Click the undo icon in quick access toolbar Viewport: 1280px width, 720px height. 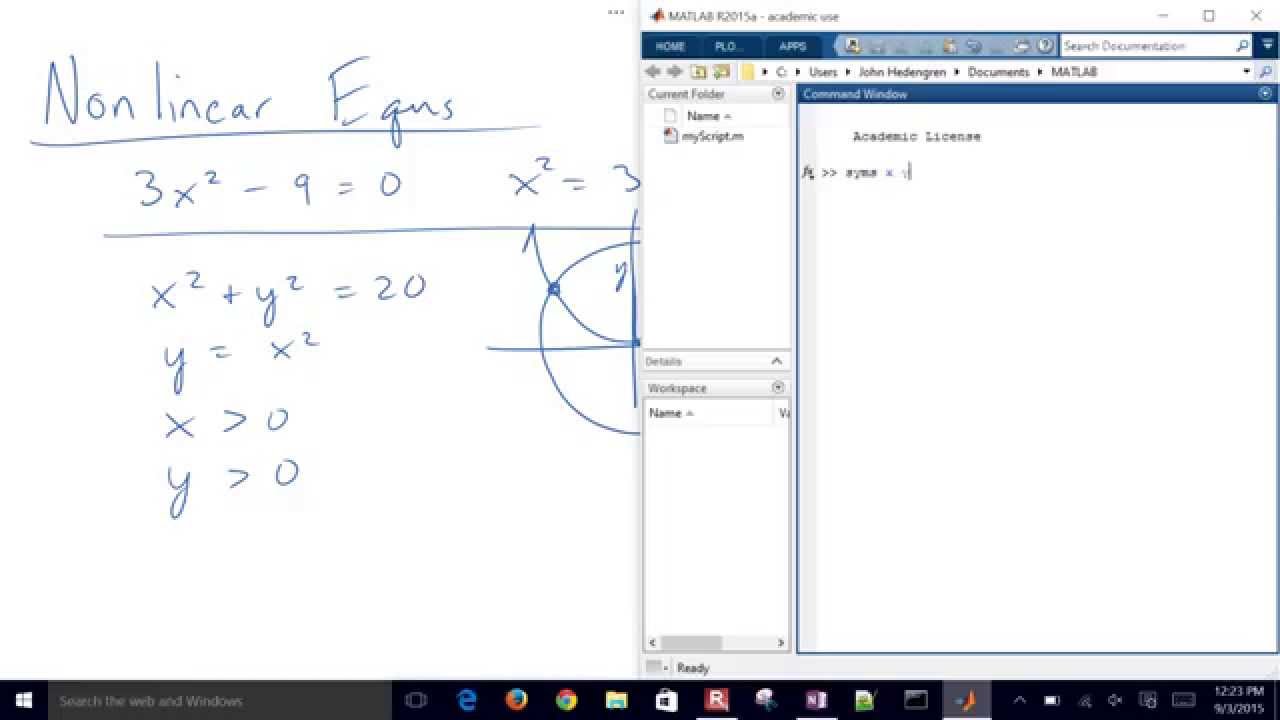coord(972,46)
